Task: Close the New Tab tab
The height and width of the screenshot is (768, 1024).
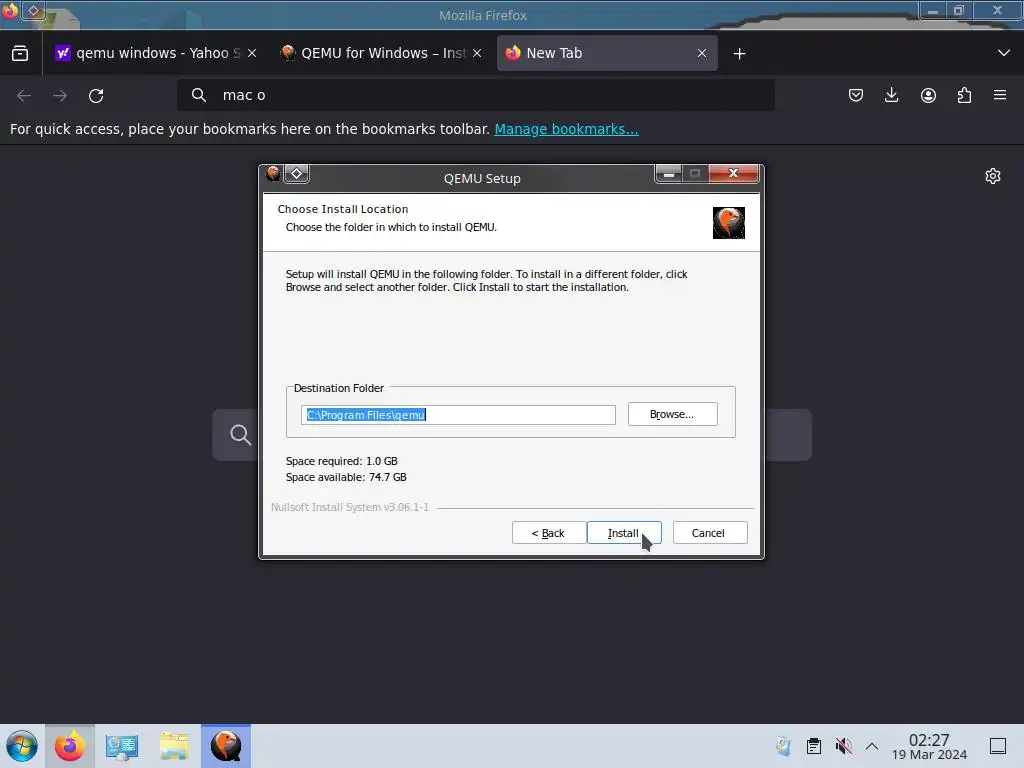Action: (702, 53)
